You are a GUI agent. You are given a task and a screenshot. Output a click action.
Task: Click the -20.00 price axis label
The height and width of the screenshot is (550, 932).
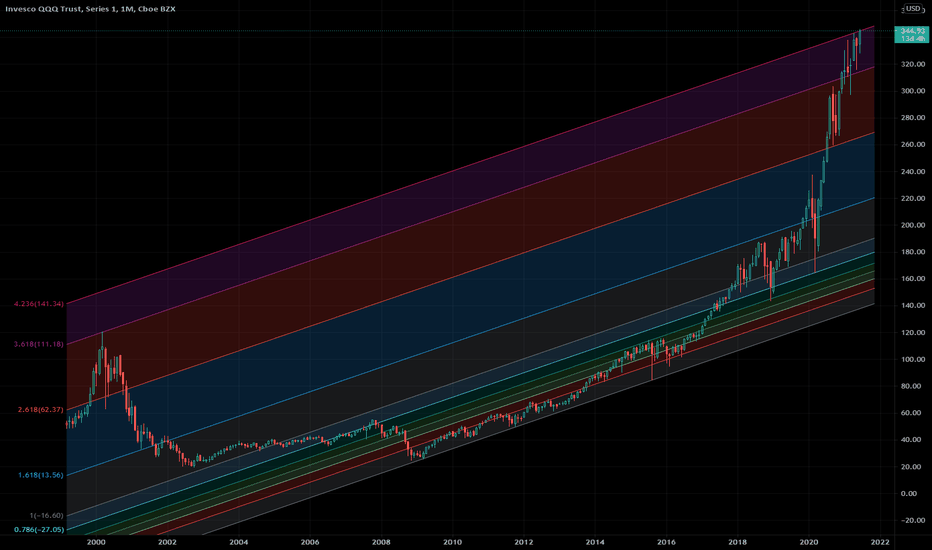pos(914,520)
